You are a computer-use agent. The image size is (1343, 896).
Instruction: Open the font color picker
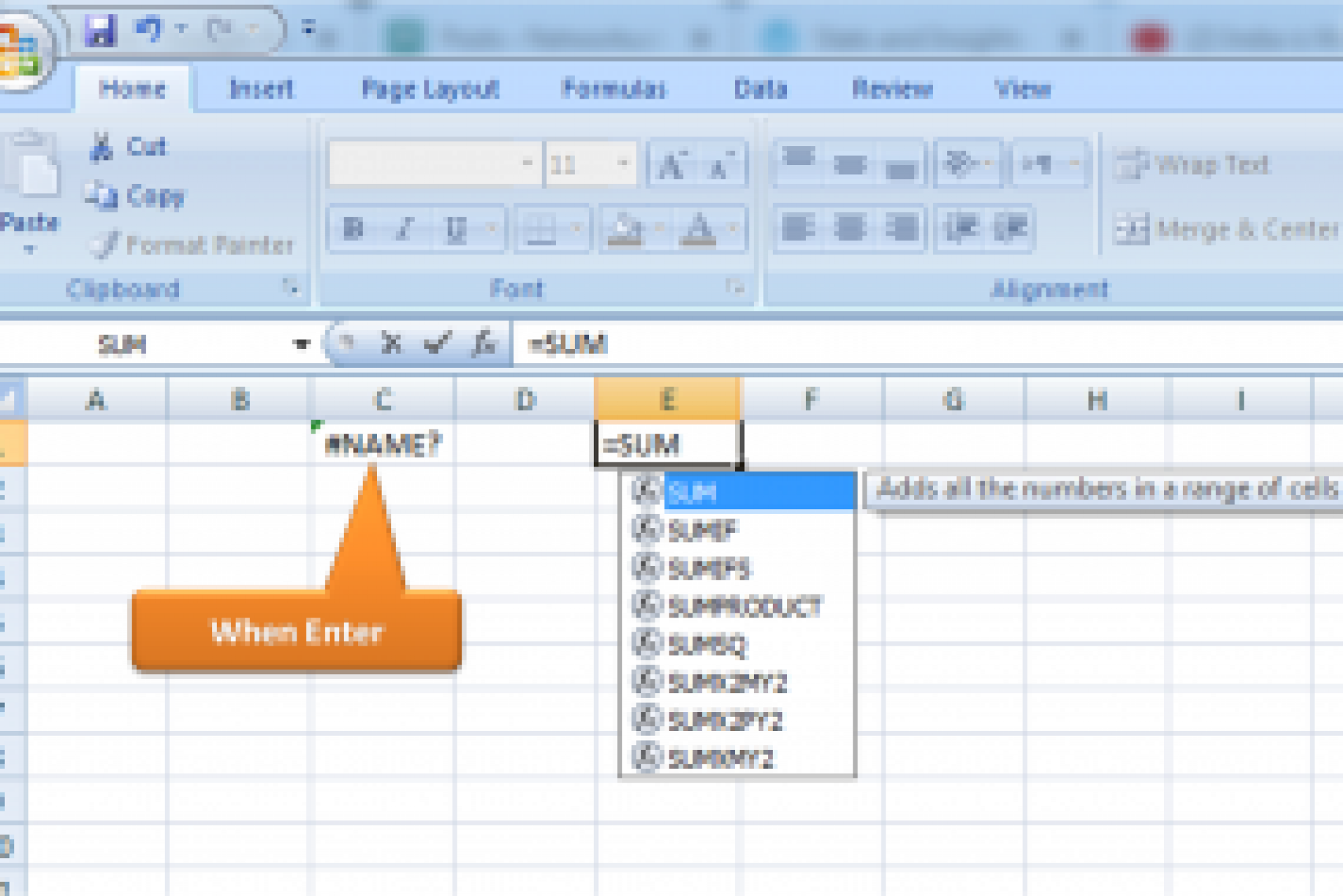(x=733, y=227)
